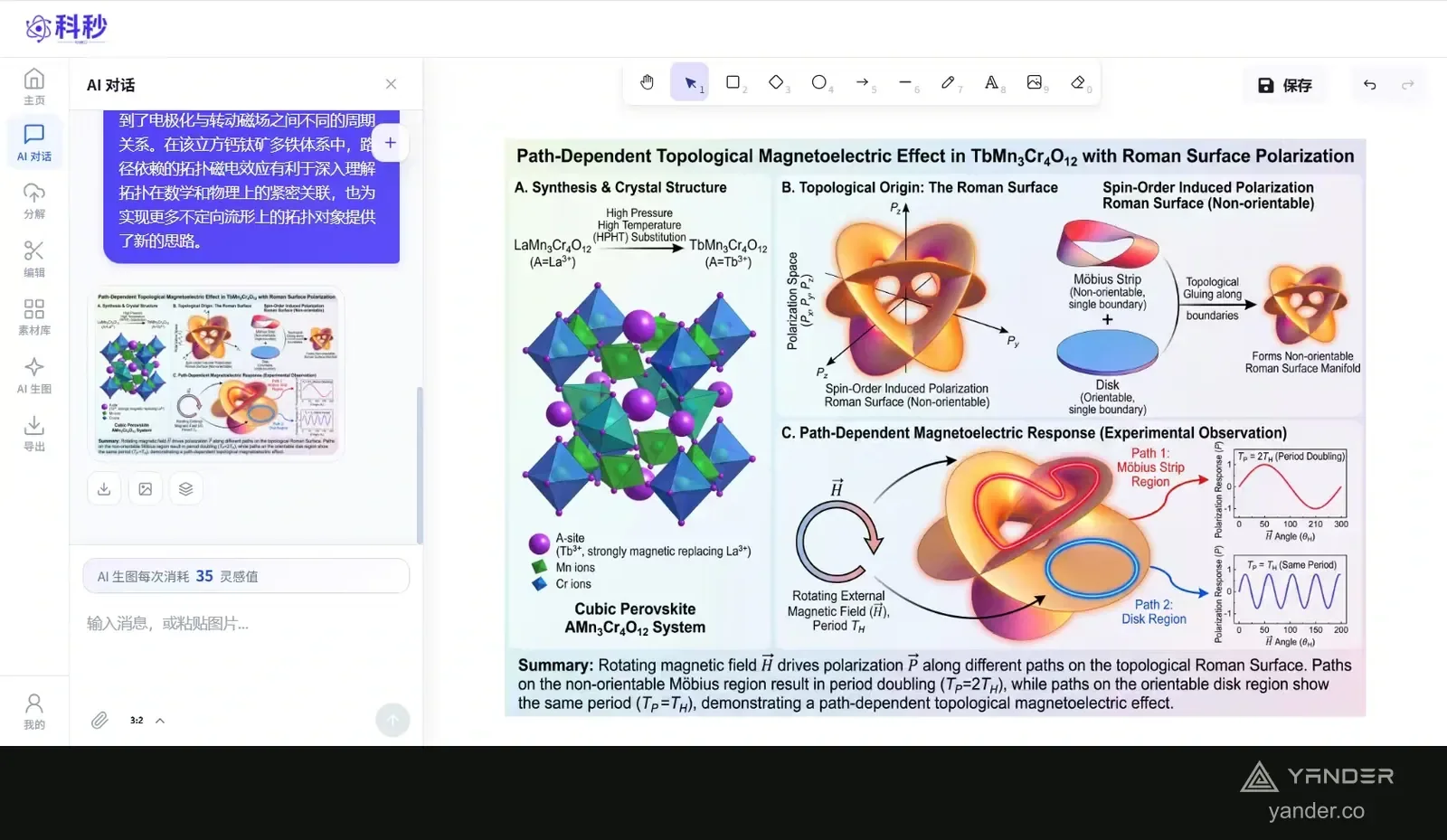Open 我的 profile in the sidebar
This screenshot has height=840, width=1447.
34,711
